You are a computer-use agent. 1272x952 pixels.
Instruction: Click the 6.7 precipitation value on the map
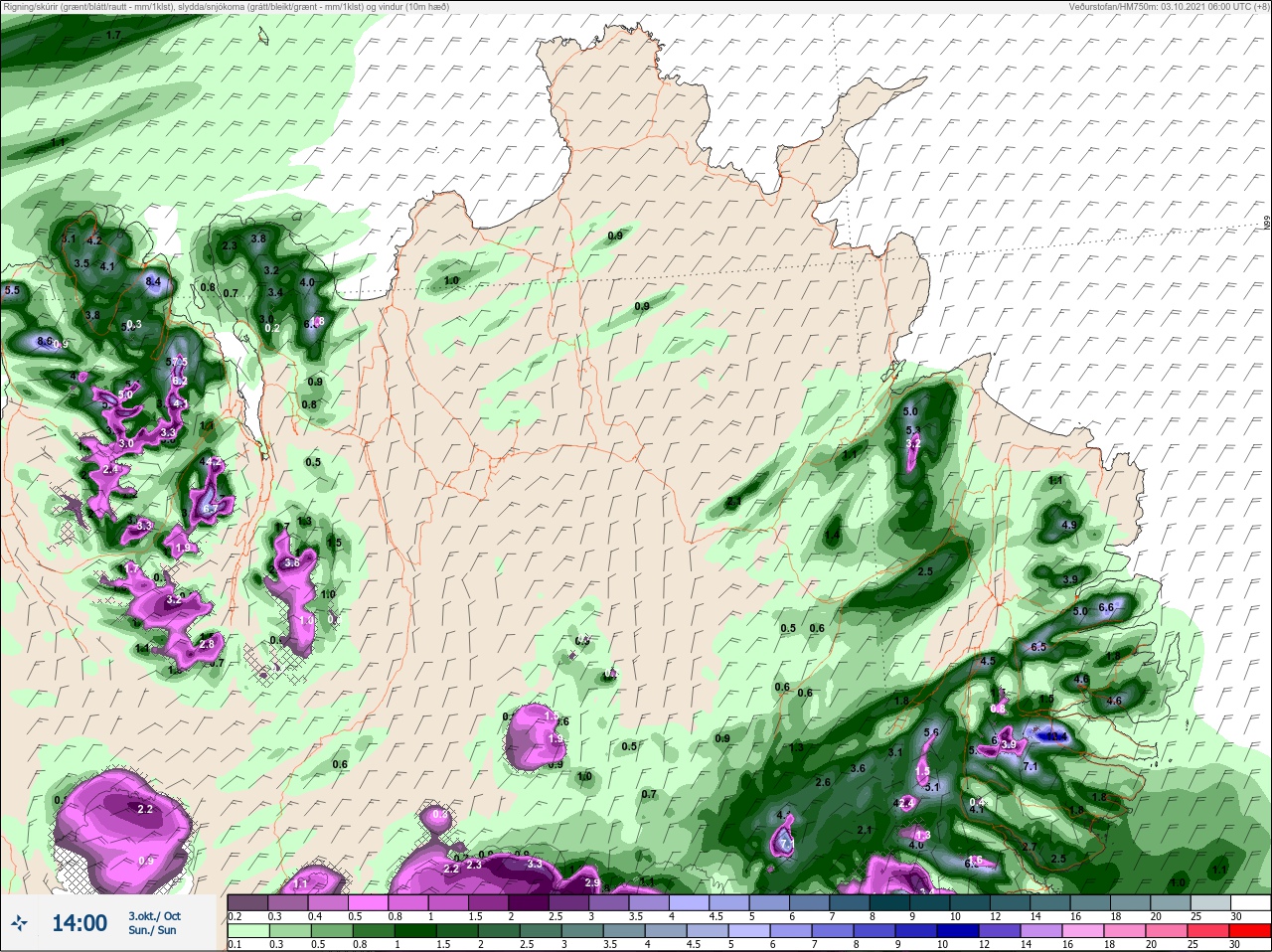[x=210, y=509]
